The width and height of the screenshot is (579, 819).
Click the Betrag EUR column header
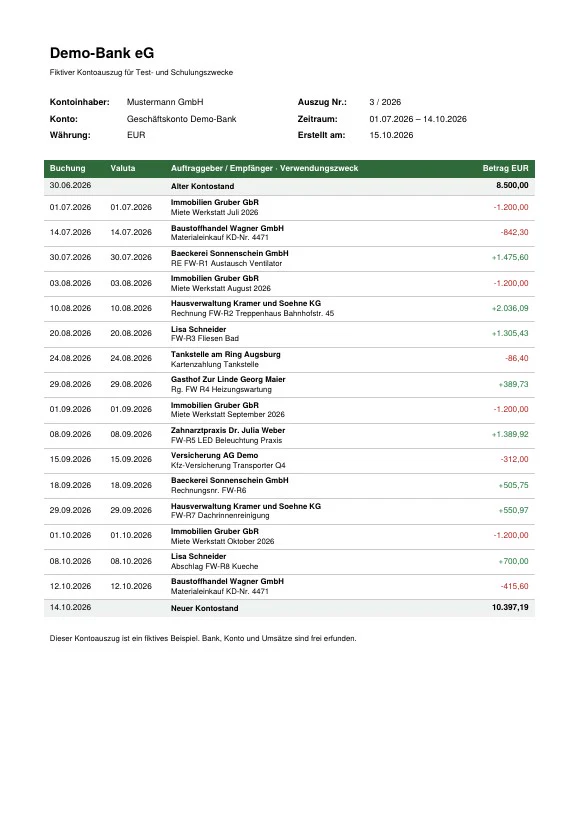pos(505,168)
